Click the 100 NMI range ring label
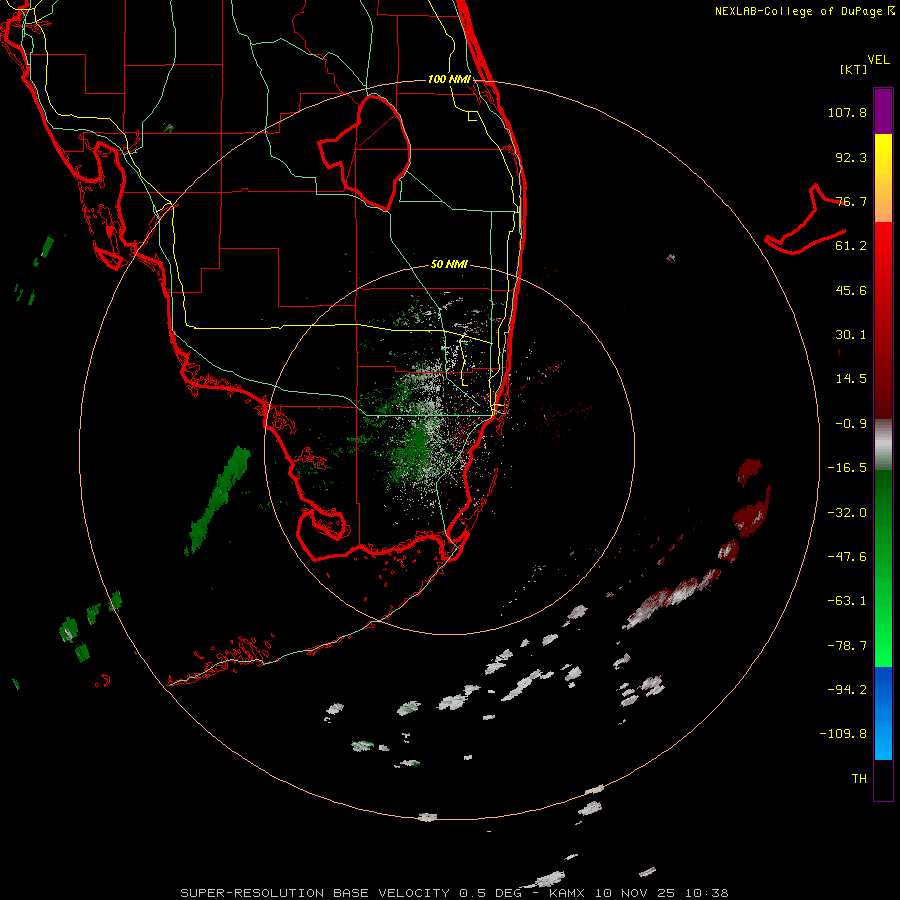 [x=449, y=79]
